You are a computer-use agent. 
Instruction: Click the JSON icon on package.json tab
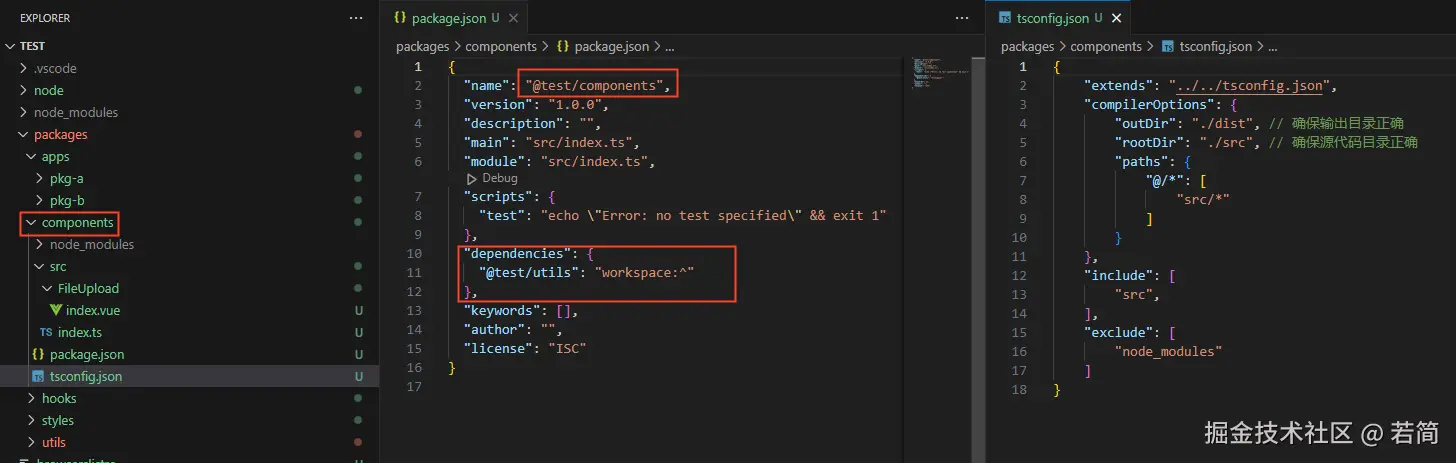400,18
